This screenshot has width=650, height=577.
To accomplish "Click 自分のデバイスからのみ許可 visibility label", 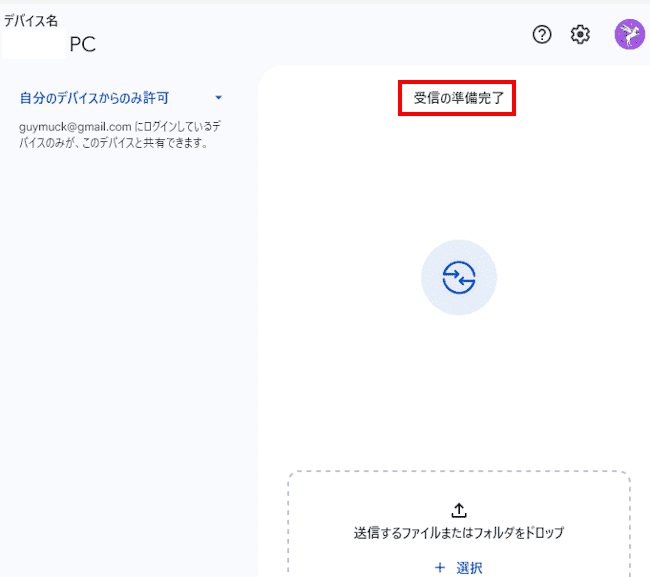I will [95, 98].
